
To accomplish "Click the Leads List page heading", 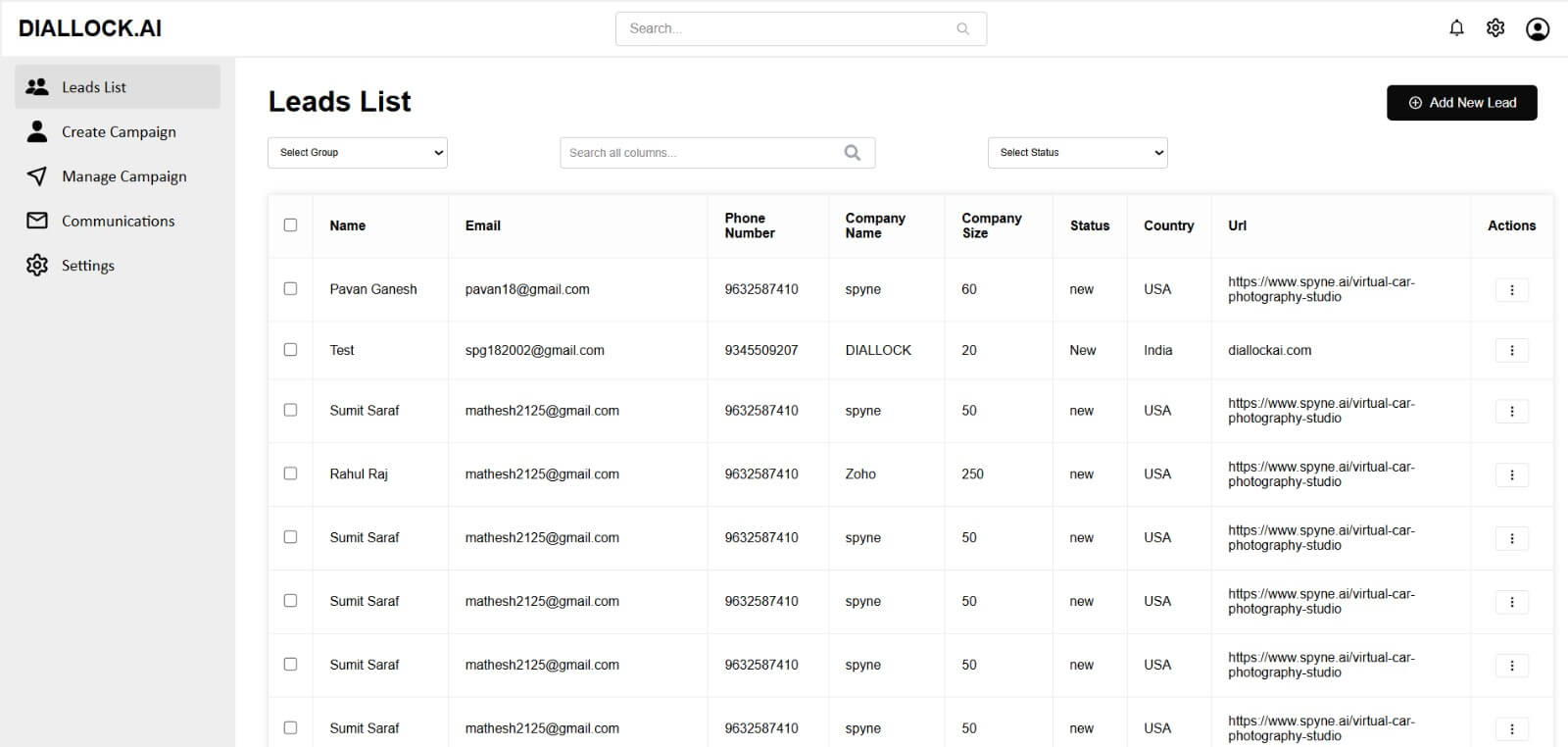I will coord(340,101).
